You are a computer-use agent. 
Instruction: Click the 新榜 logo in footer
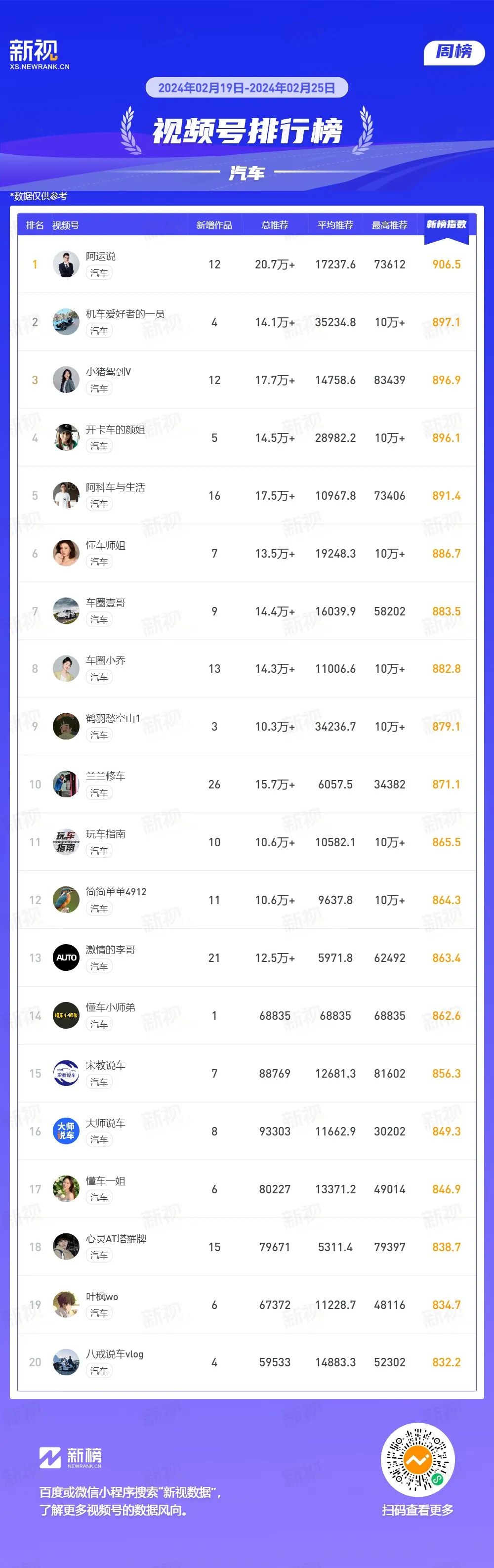(x=71, y=1457)
